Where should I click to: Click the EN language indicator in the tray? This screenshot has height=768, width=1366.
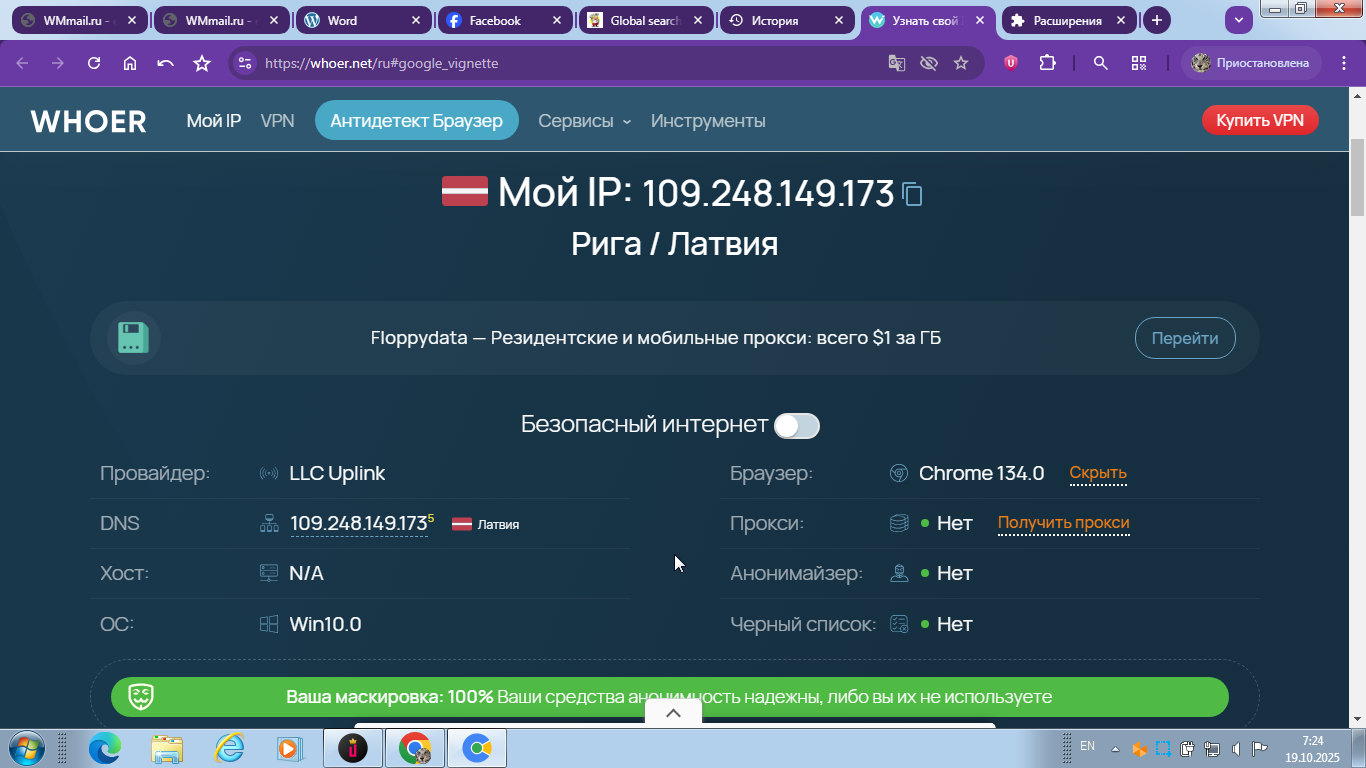(x=1088, y=746)
